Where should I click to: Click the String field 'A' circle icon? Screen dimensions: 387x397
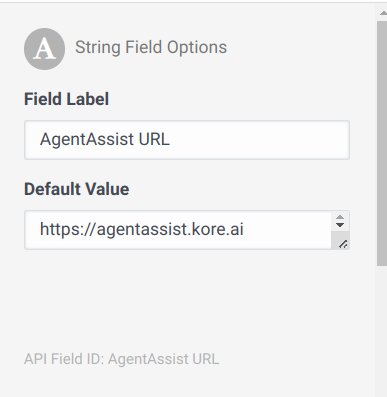(44, 49)
